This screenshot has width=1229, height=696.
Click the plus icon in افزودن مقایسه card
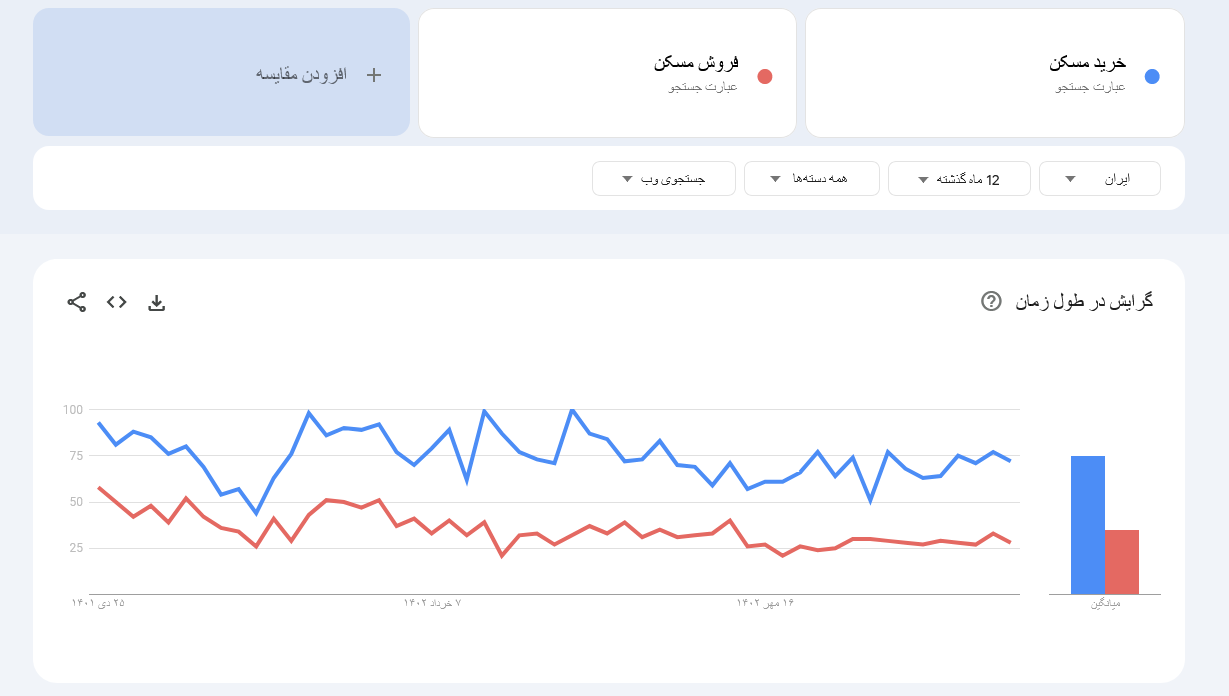pyautogui.click(x=374, y=73)
